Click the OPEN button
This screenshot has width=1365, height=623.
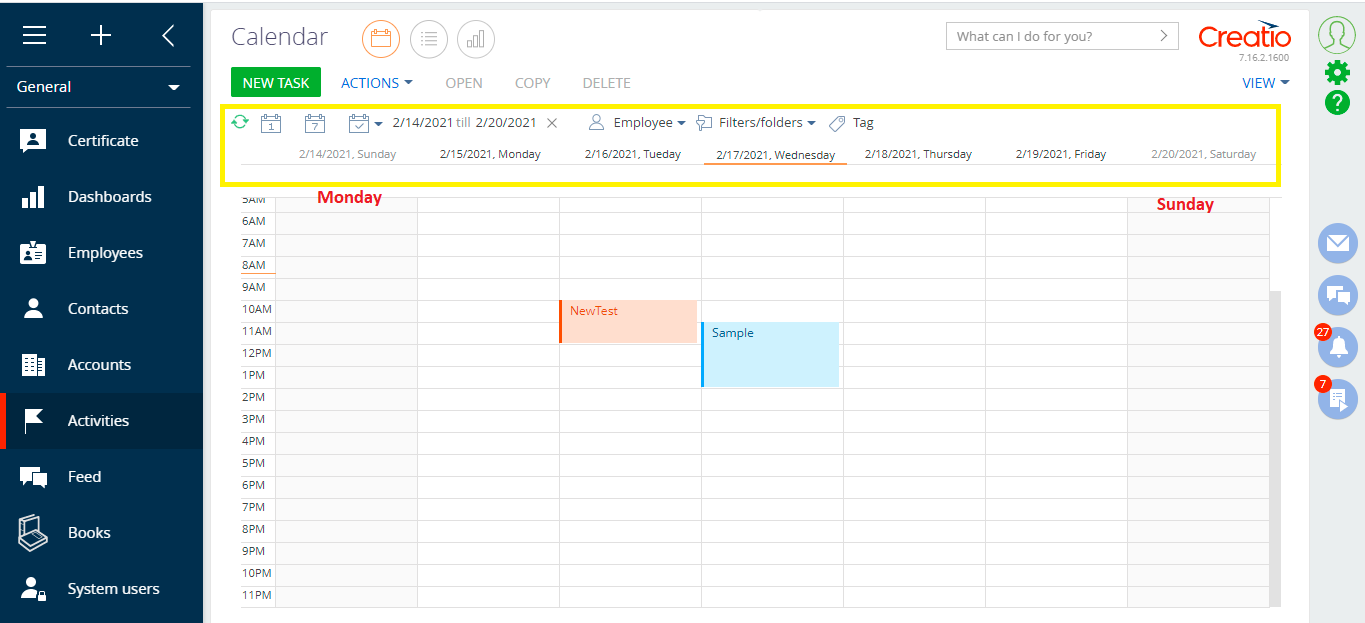[x=464, y=83]
